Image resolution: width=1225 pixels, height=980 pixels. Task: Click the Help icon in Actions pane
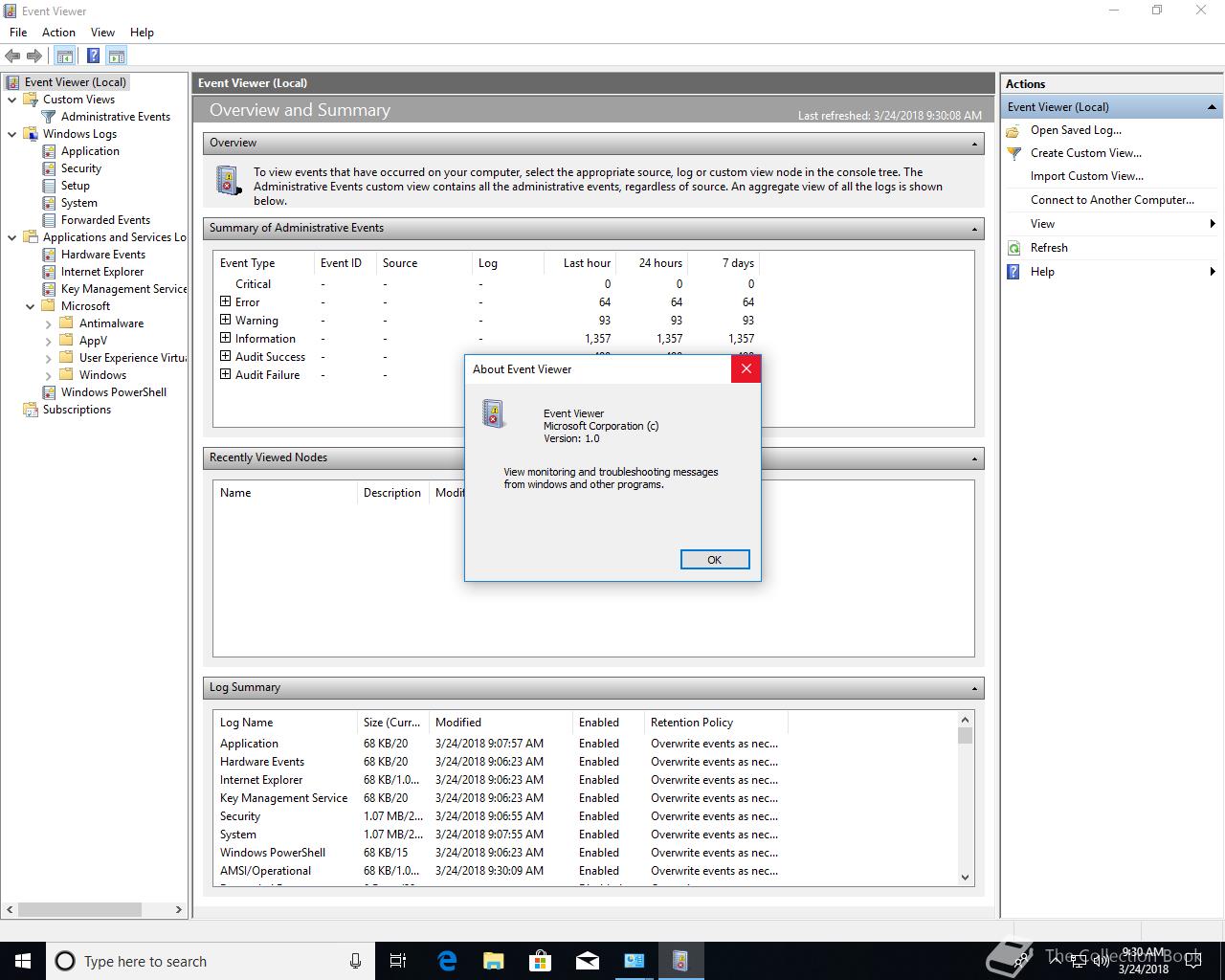(x=1014, y=272)
